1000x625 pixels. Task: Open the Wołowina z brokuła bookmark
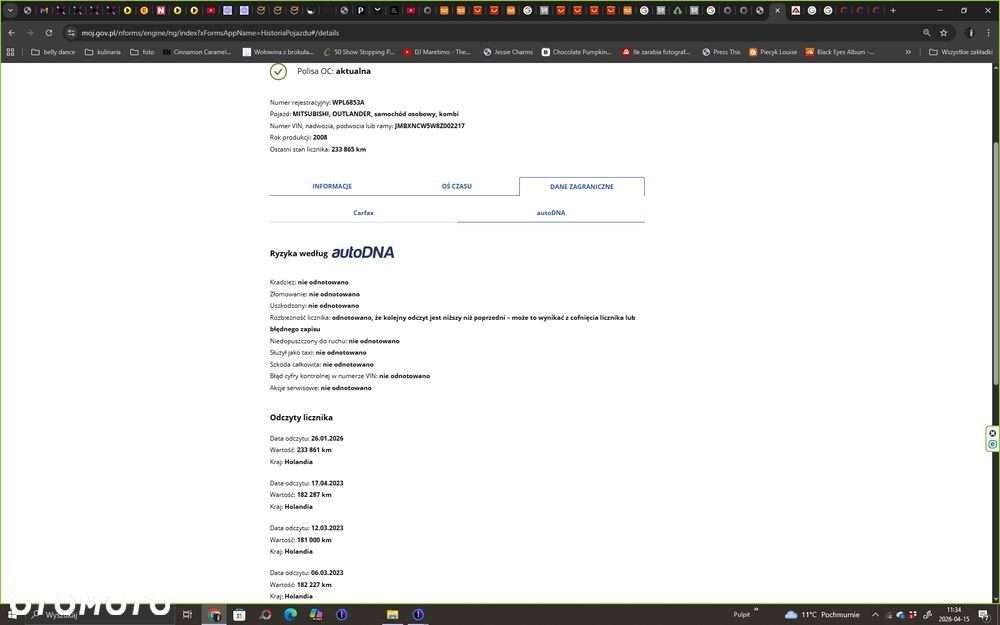pos(278,52)
